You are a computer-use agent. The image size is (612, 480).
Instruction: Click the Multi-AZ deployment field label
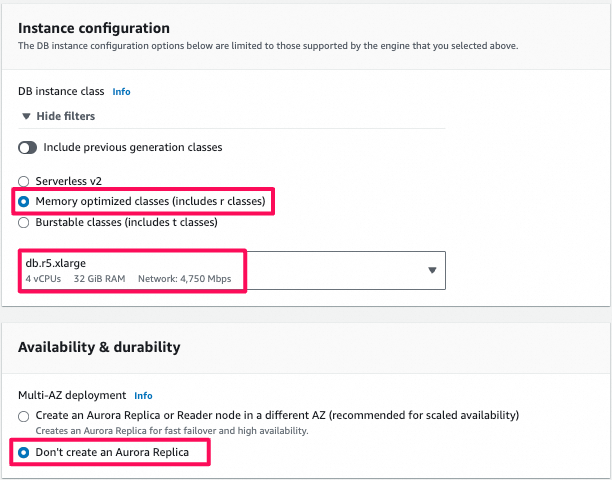[x=73, y=395]
